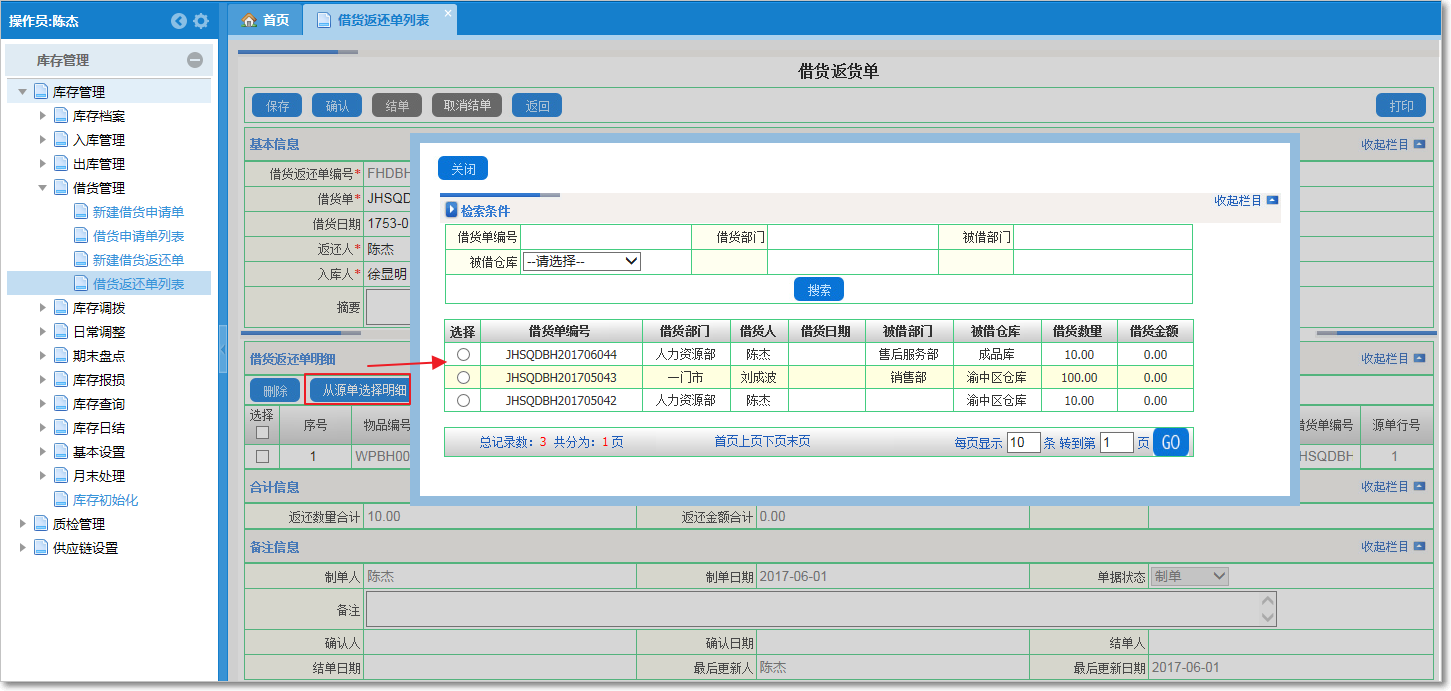Click the 备注 textarea scrollbar
The width and height of the screenshot is (1451, 691).
coord(1268,609)
